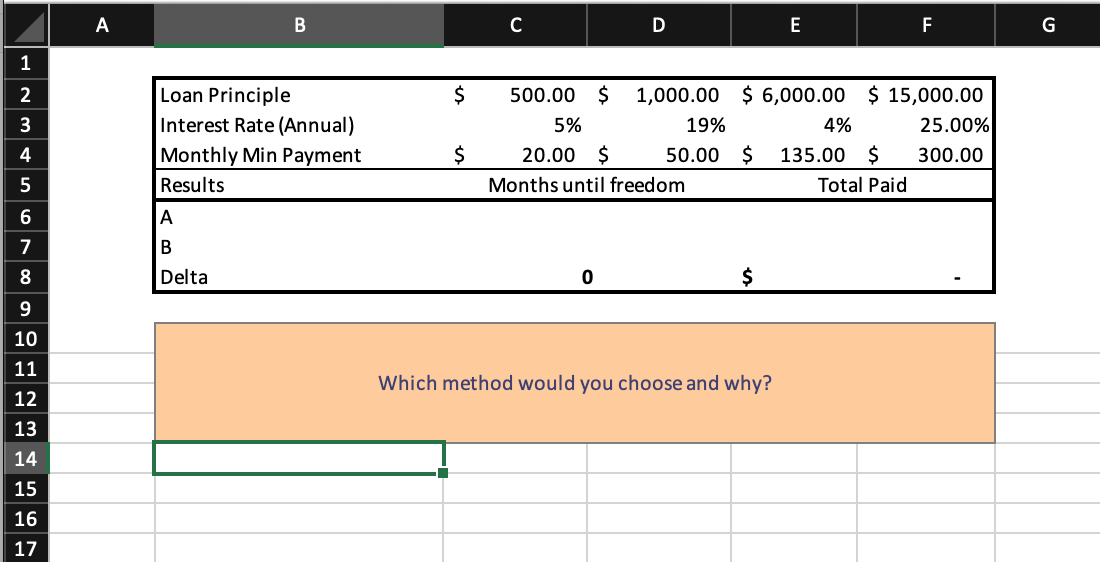1100x562 pixels.
Task: Select the 300.00 minimum payment cell
Action: click(x=926, y=155)
